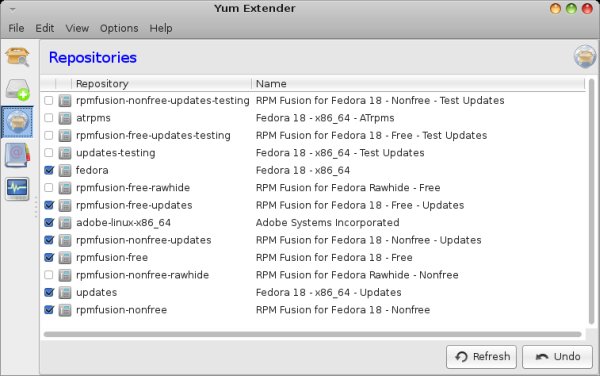Click the repo icon beside rpmfusion-nonfree
This screenshot has width=600, height=376.
[x=65, y=310]
